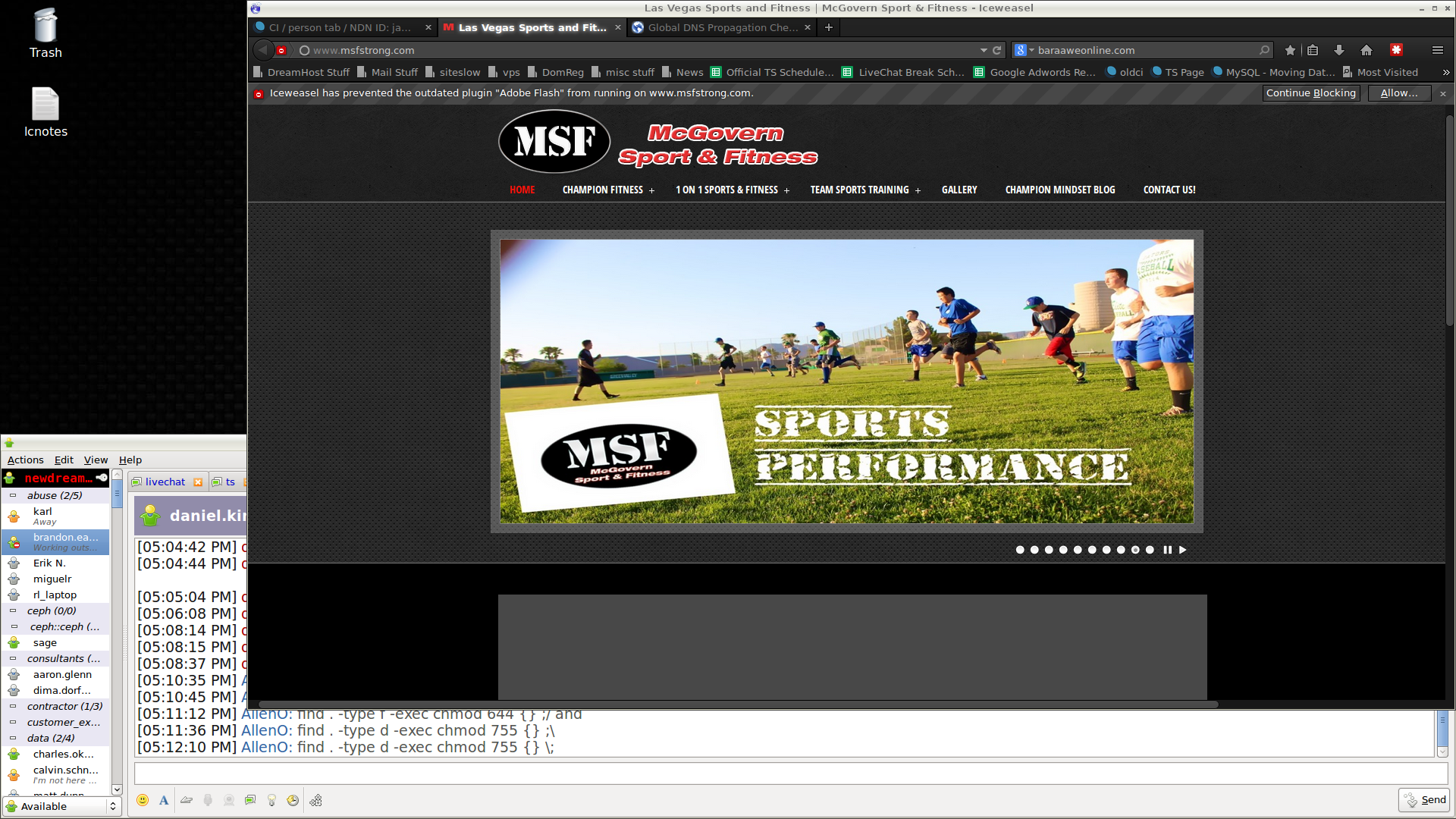Open the DreamHost Stuff bookmark folder
Image resolution: width=1456 pixels, height=819 pixels.
[x=302, y=72]
